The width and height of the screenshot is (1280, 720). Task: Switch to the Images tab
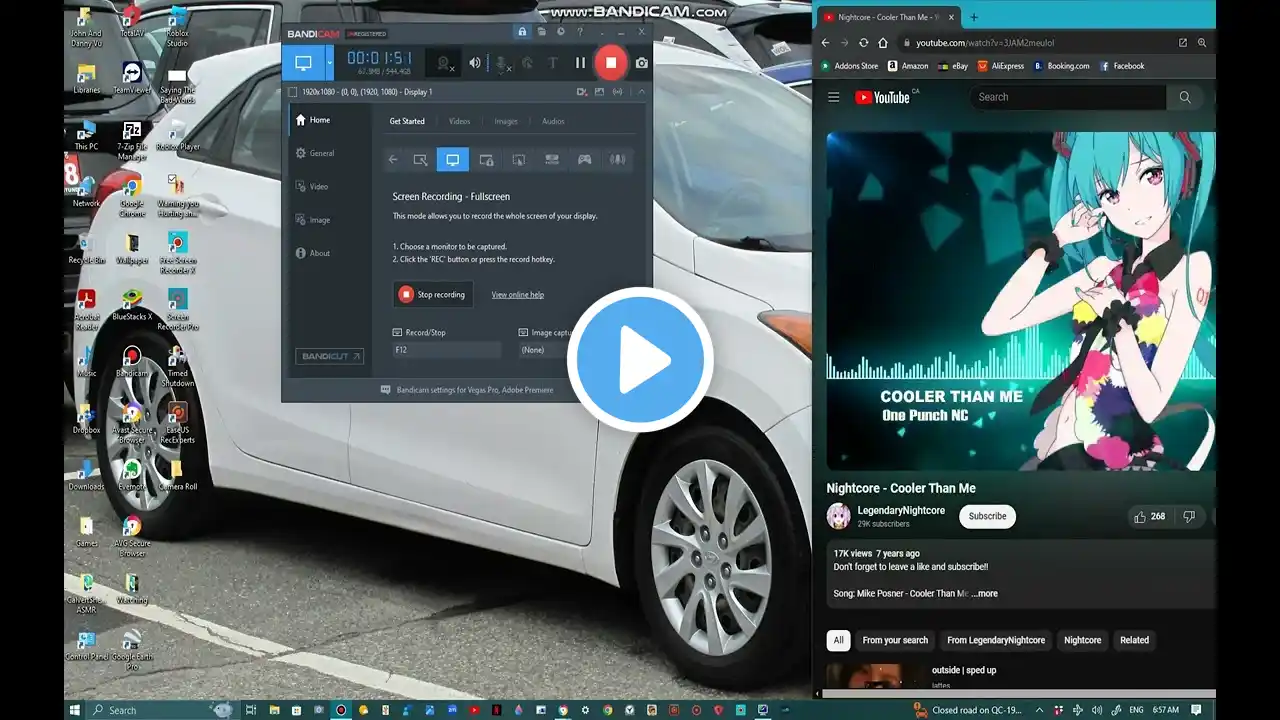(x=506, y=121)
